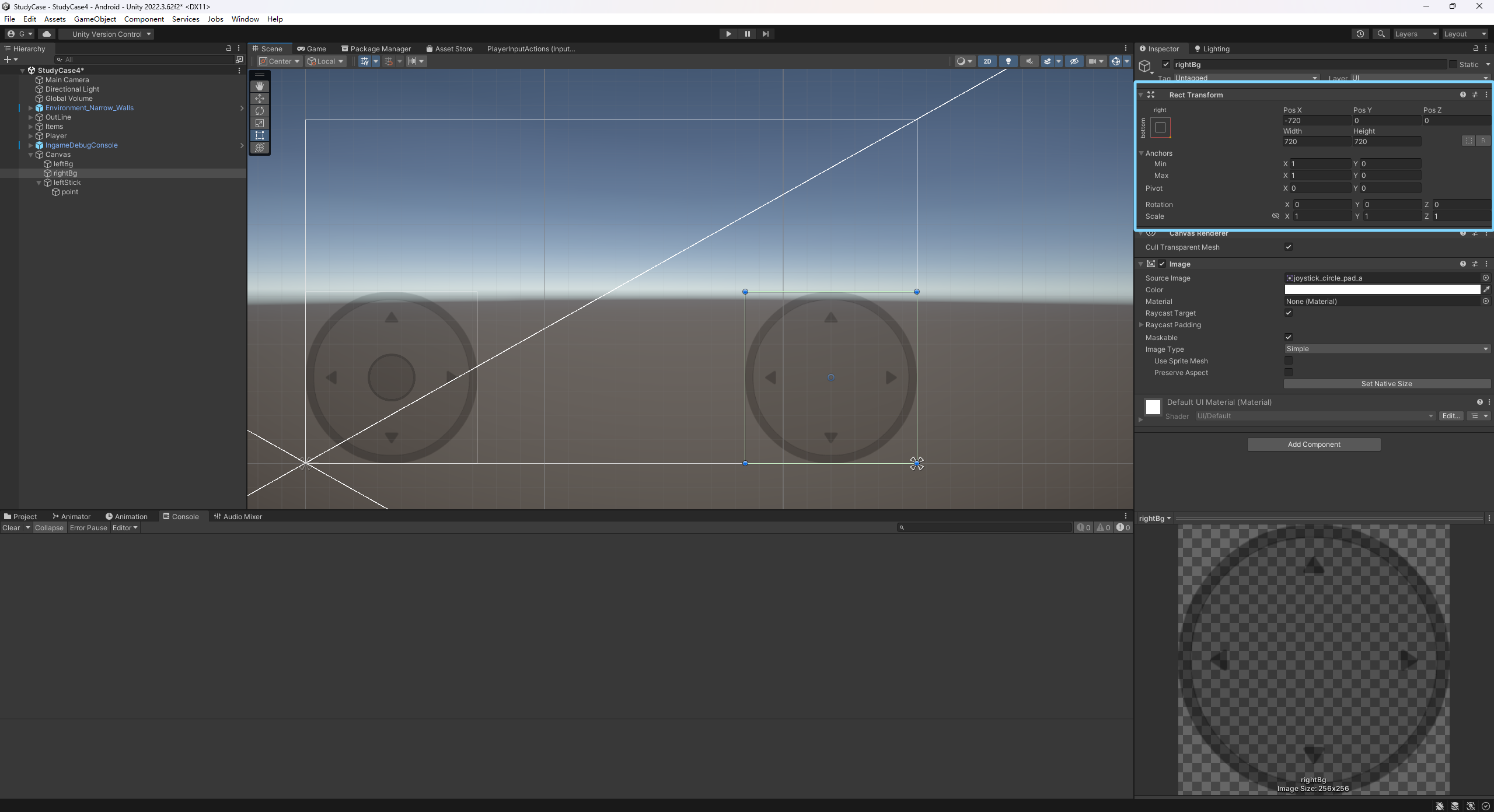The height and width of the screenshot is (812, 1494).
Task: Select the Hand (View) tool
Action: [x=260, y=86]
